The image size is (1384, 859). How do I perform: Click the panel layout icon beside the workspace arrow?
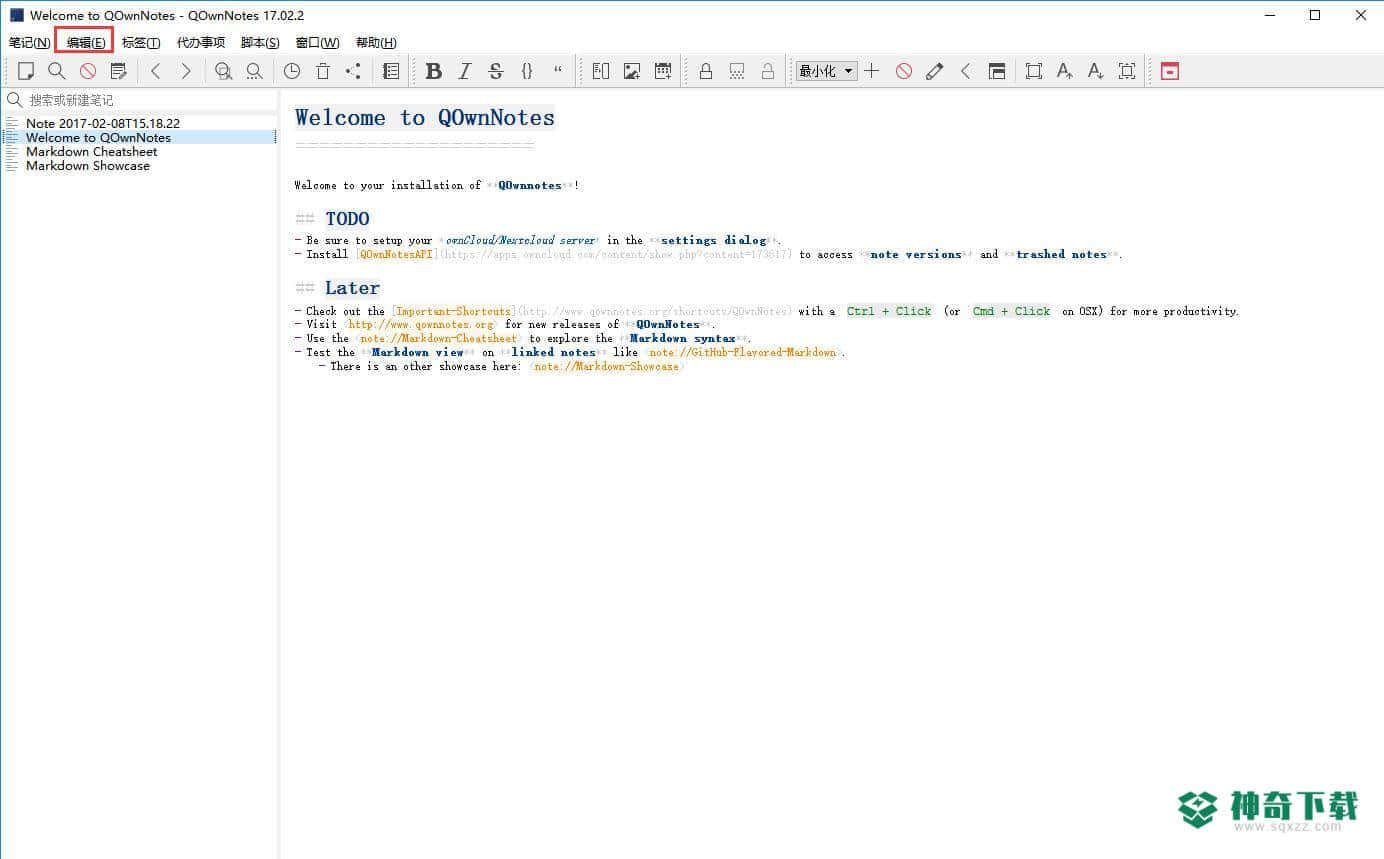(997, 71)
